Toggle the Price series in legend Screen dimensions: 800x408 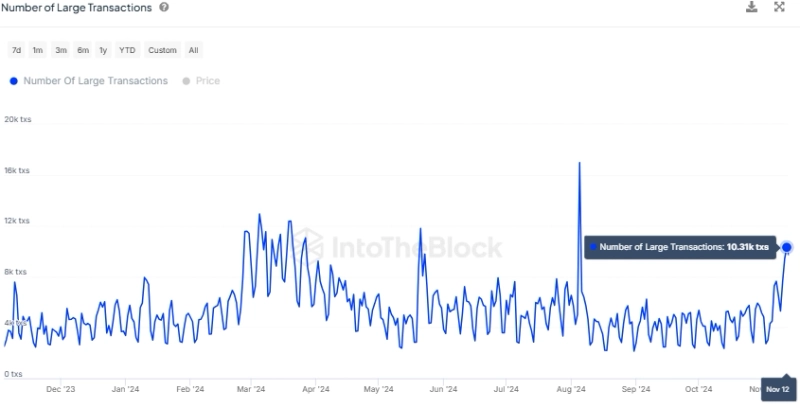[x=201, y=81]
